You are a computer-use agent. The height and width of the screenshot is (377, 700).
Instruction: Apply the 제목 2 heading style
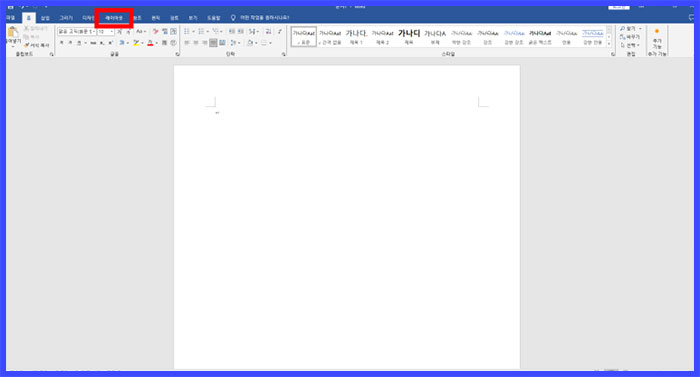coord(383,37)
